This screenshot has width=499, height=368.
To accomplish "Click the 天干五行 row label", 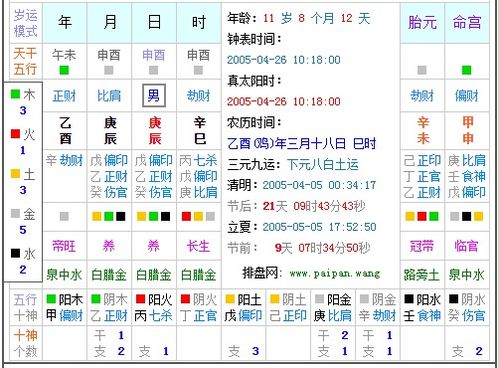I will (25, 61).
